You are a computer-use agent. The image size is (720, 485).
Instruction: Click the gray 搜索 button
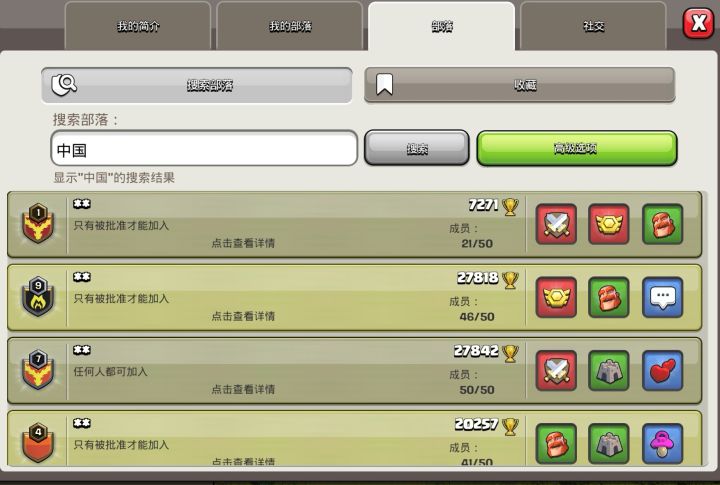coord(417,148)
